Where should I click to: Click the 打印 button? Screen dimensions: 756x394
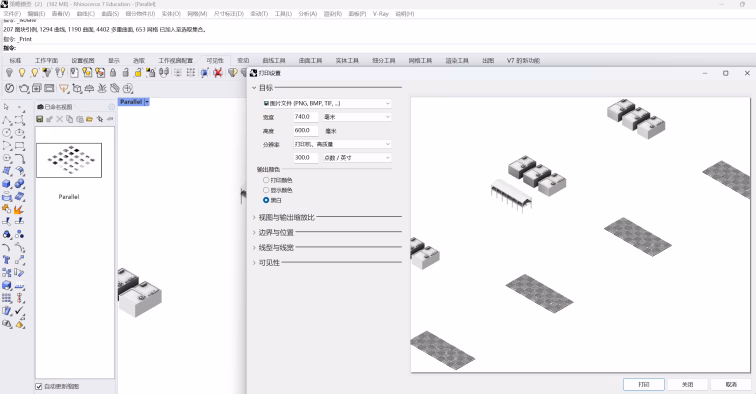pos(644,384)
